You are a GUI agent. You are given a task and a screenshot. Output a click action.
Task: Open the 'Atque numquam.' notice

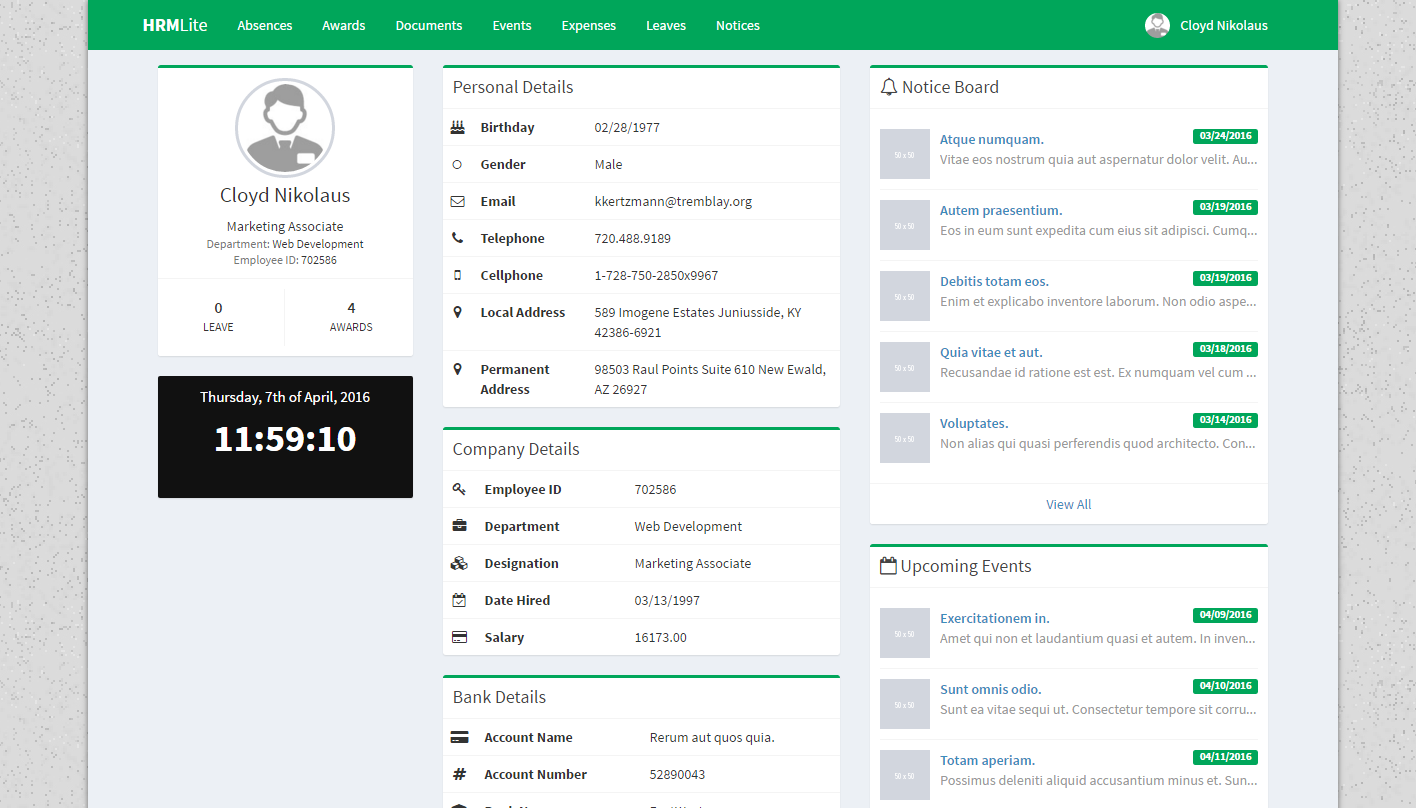(x=991, y=139)
